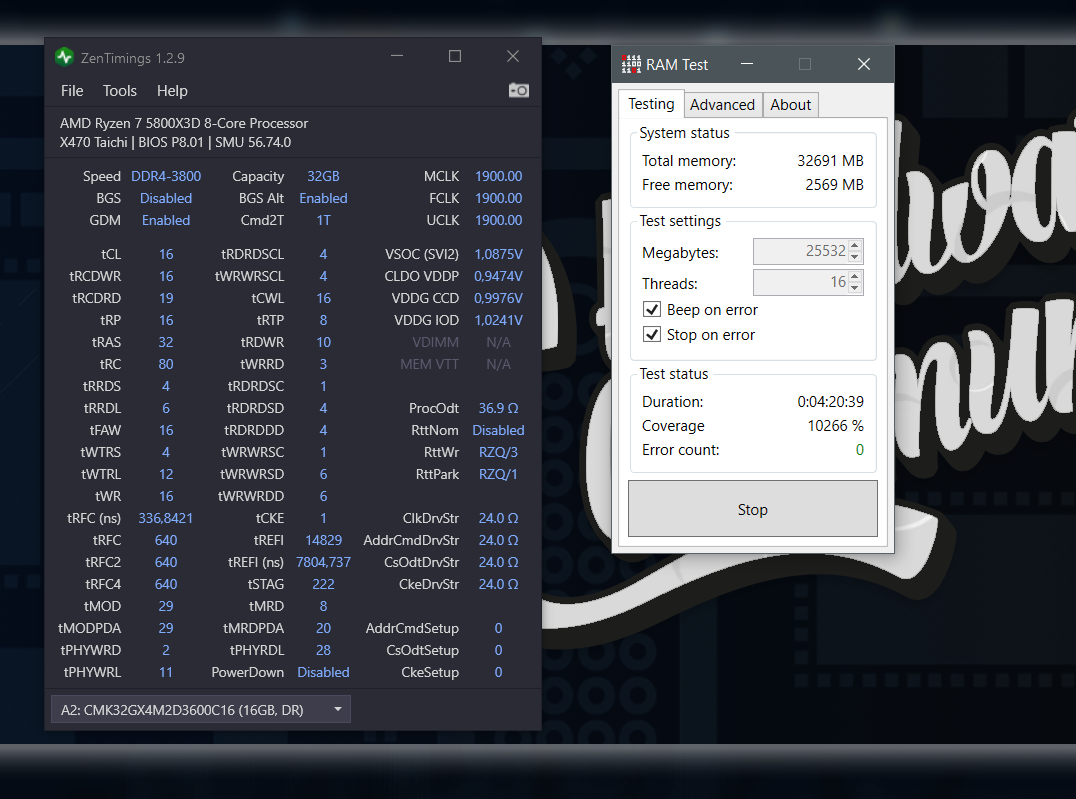1076x799 pixels.
Task: Click the AMD Ryzen 7 5800X3D processor name
Action: click(x=184, y=124)
